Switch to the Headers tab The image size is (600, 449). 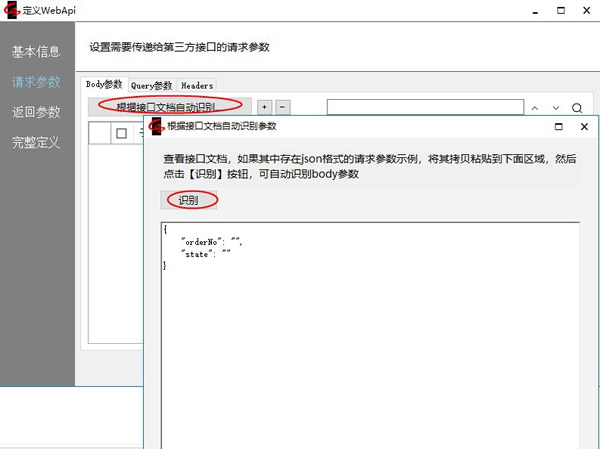coord(196,86)
